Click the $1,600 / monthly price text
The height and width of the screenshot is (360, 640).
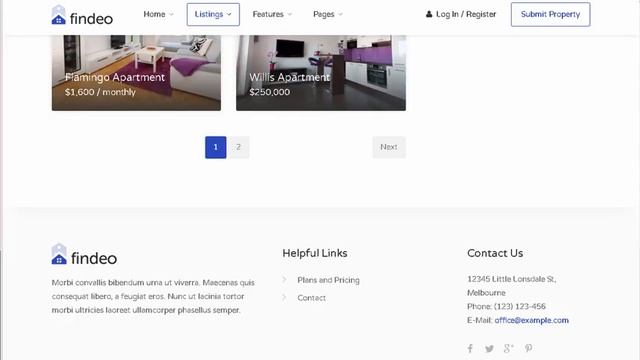click(x=100, y=92)
